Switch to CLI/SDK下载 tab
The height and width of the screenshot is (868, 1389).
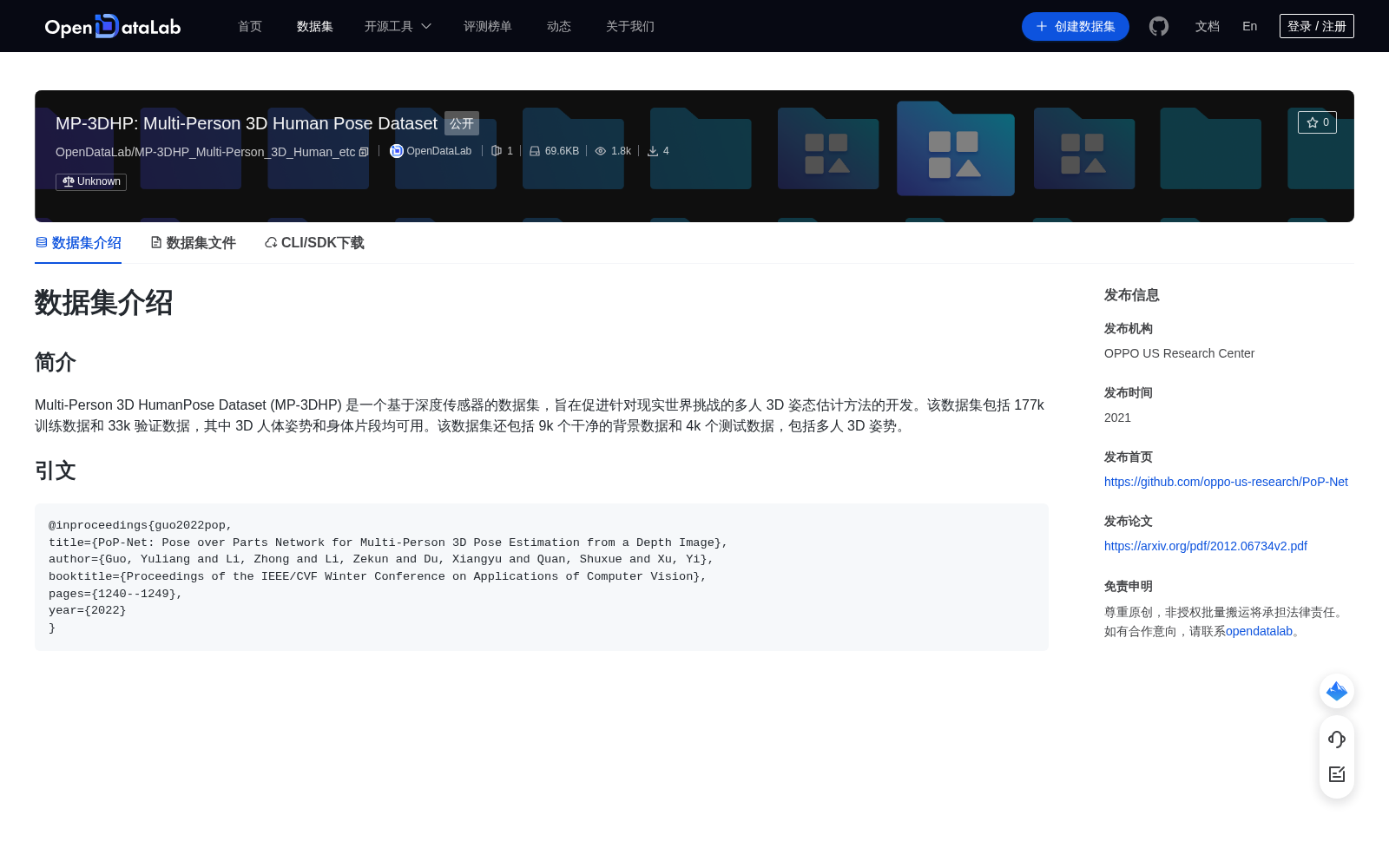(x=314, y=243)
